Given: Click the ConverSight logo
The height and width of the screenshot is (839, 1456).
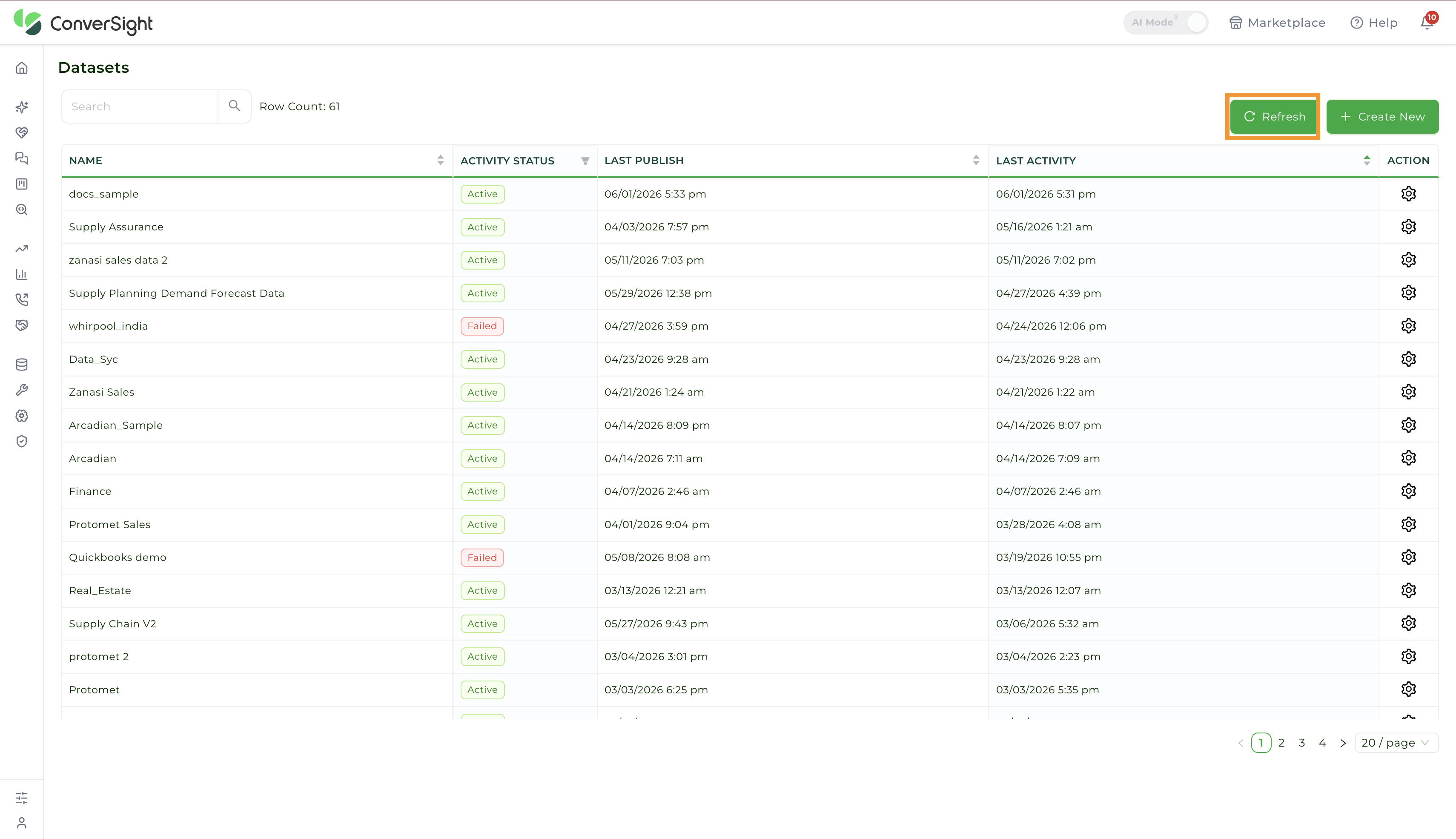Looking at the screenshot, I should (x=83, y=23).
